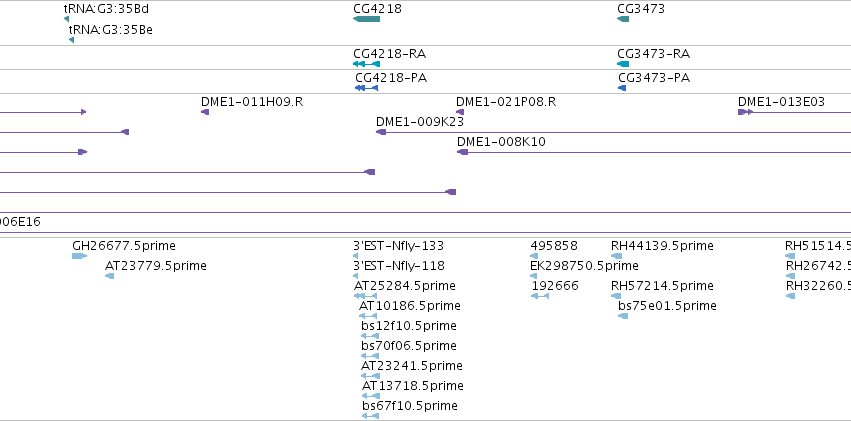Image resolution: width=851 pixels, height=421 pixels.
Task: Click the CG4218-RA transcript glyph
Action: tap(366, 64)
